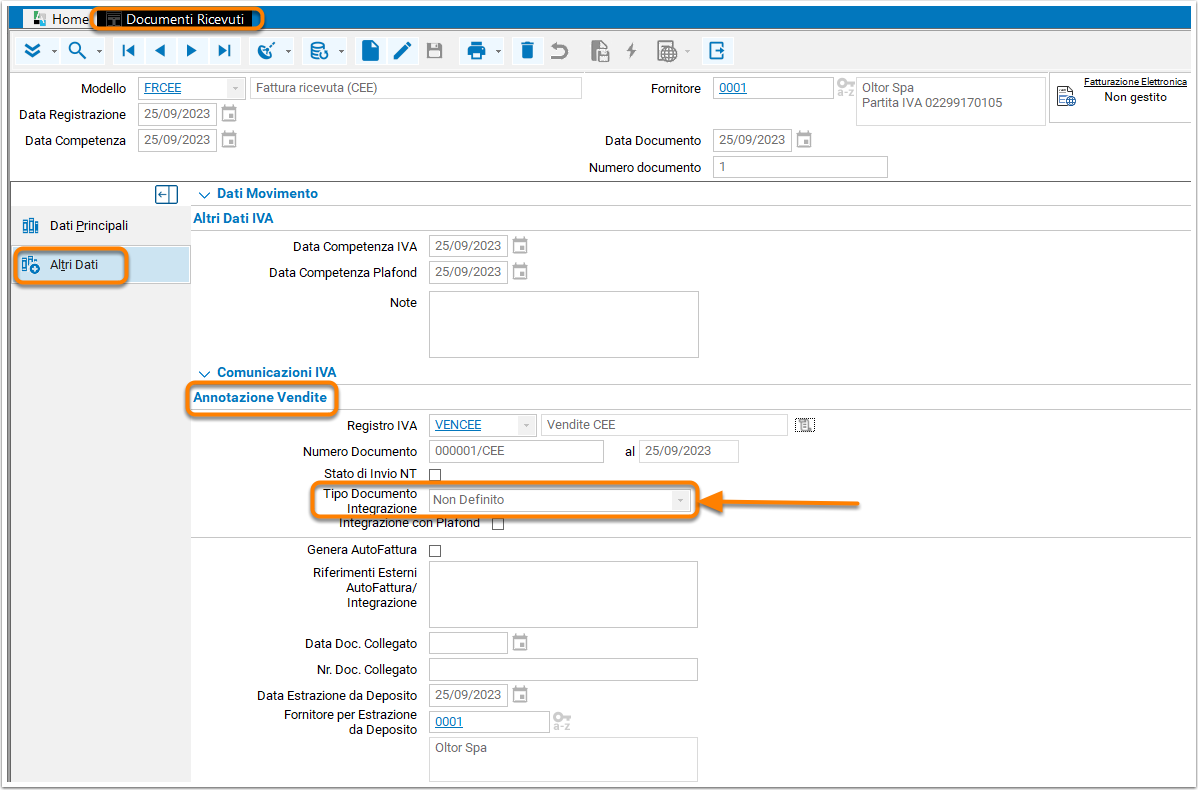Open the FRCEE modello link

tap(163, 88)
